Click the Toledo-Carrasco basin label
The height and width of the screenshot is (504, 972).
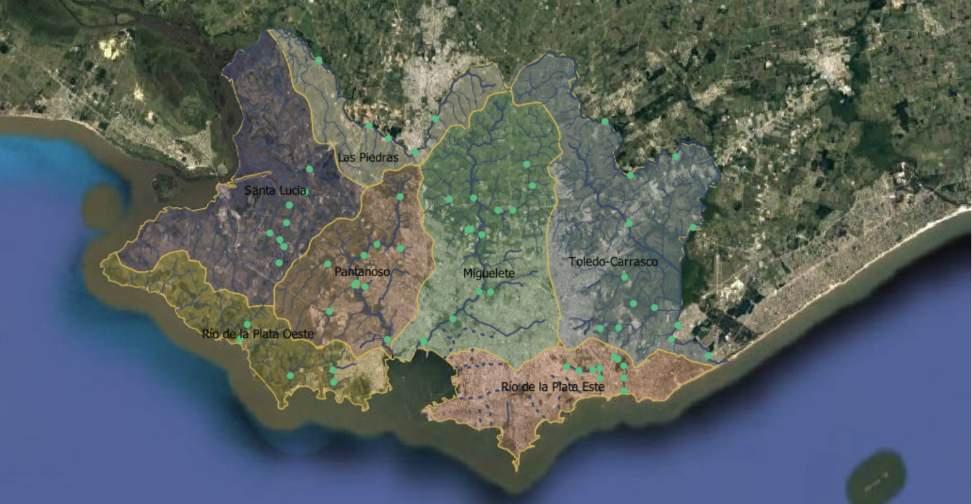[613, 262]
